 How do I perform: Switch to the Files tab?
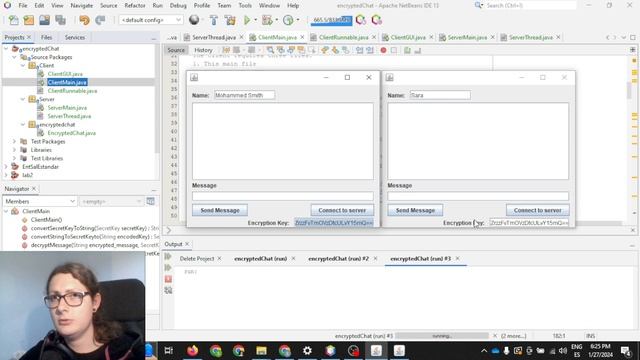(x=47, y=37)
